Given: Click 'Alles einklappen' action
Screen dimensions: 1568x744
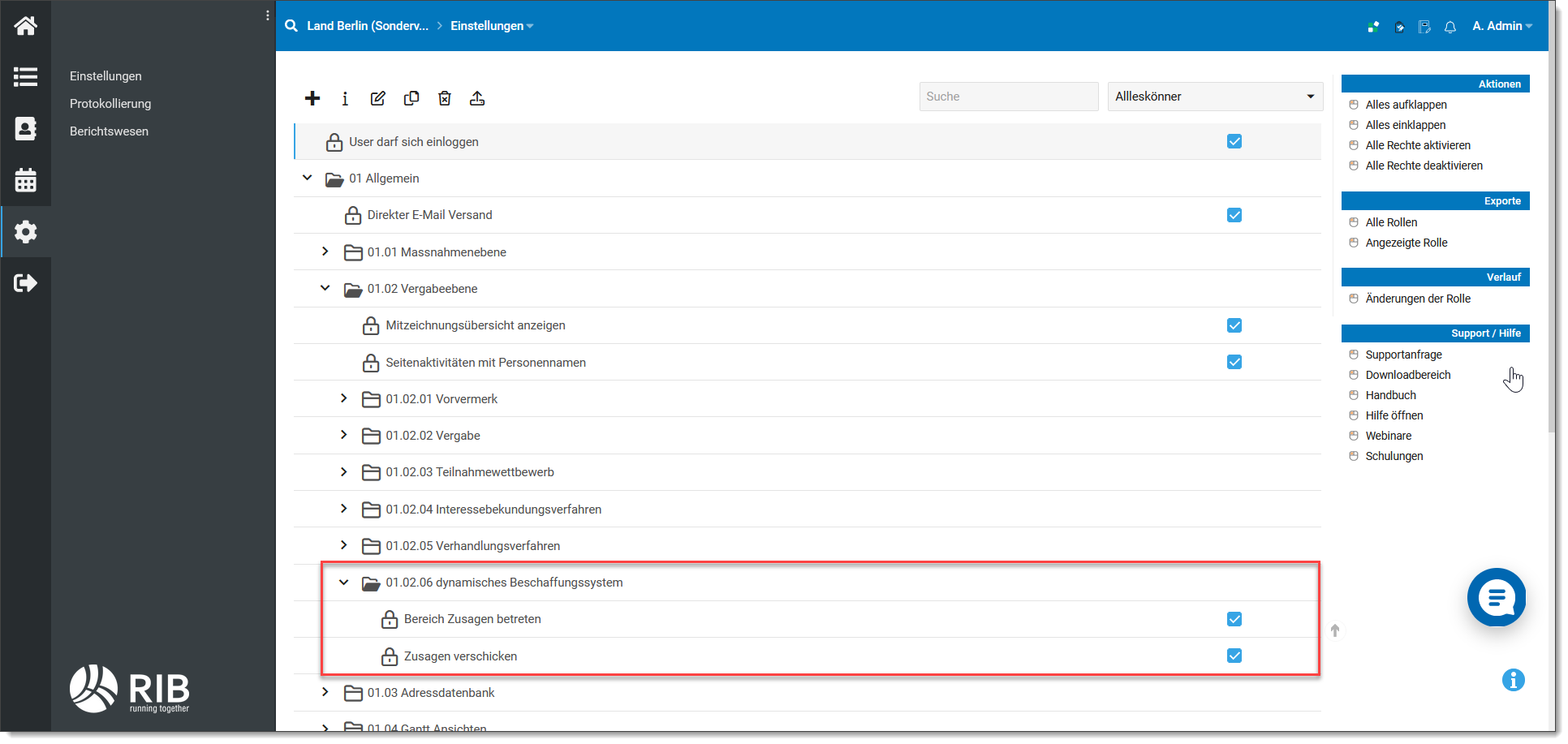Looking at the screenshot, I should click(x=1405, y=125).
